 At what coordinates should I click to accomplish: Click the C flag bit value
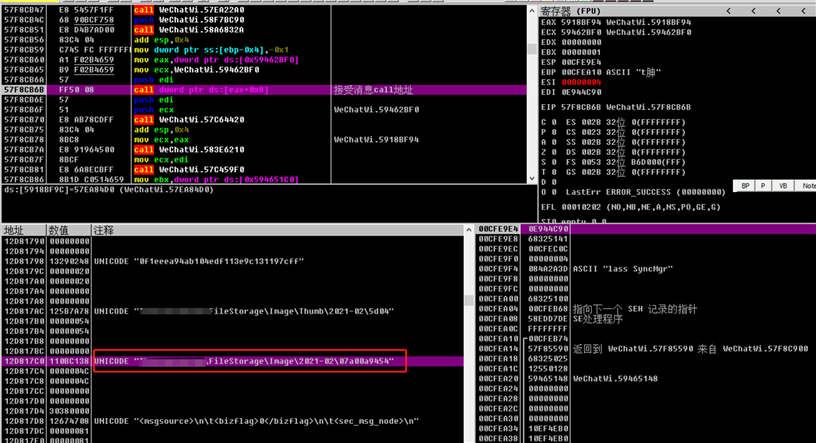click(x=554, y=122)
